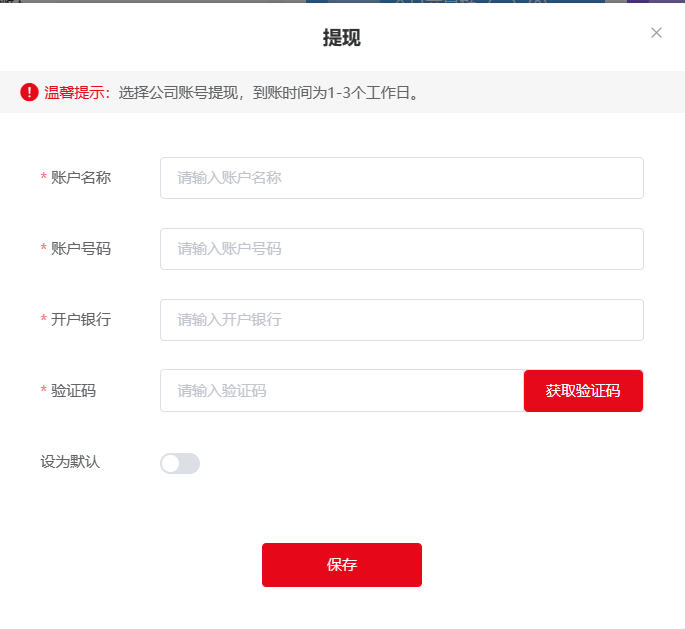Click the 获取验证码 button
685x629 pixels.
[x=583, y=391]
